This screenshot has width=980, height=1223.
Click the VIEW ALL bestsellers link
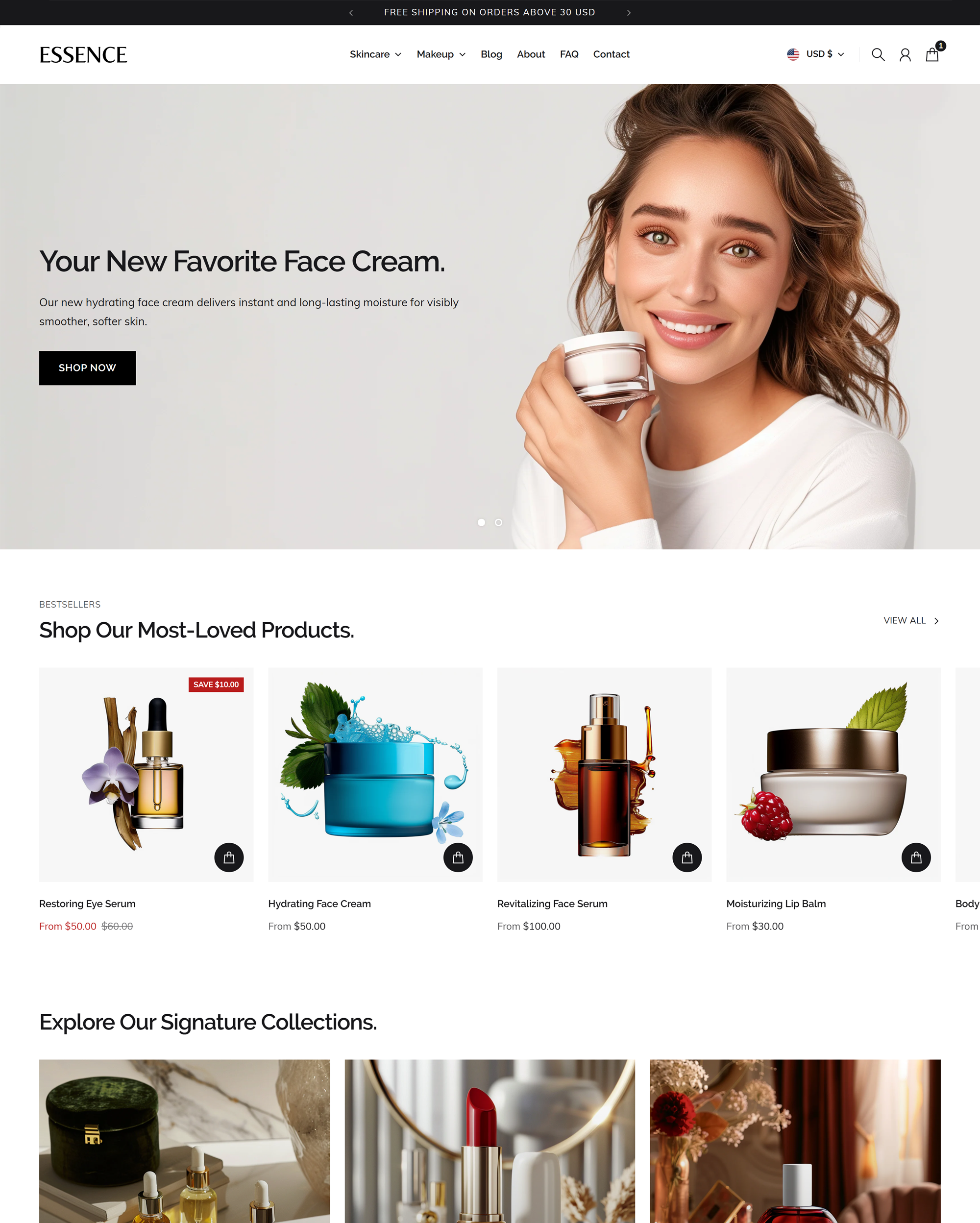(x=909, y=620)
